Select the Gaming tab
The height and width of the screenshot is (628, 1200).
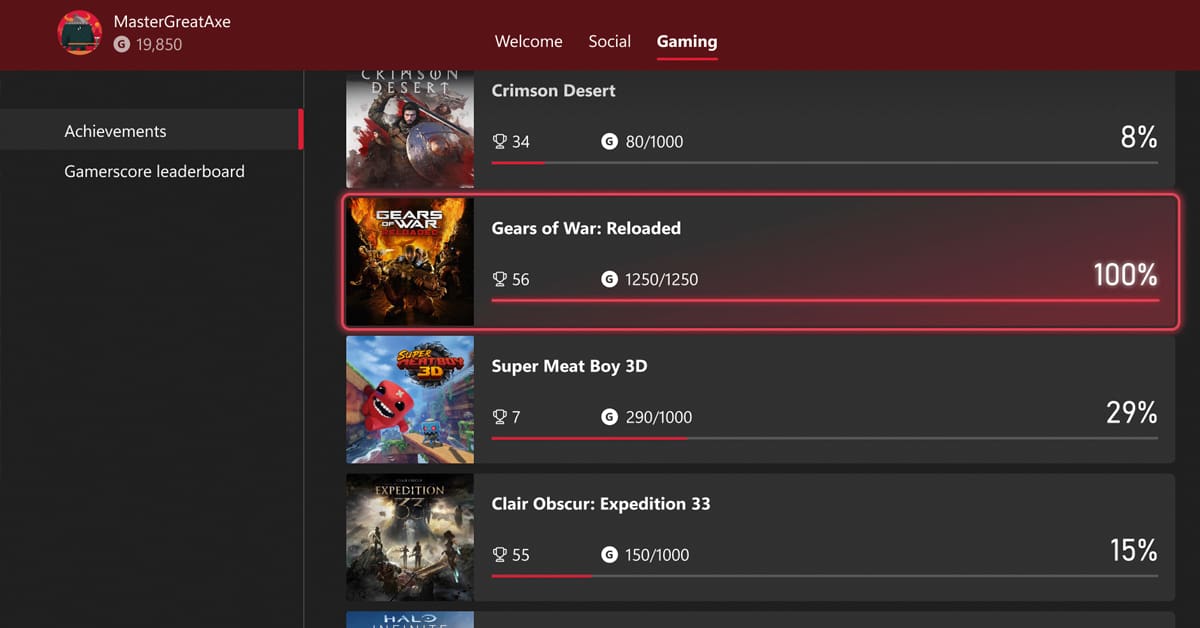pyautogui.click(x=687, y=42)
